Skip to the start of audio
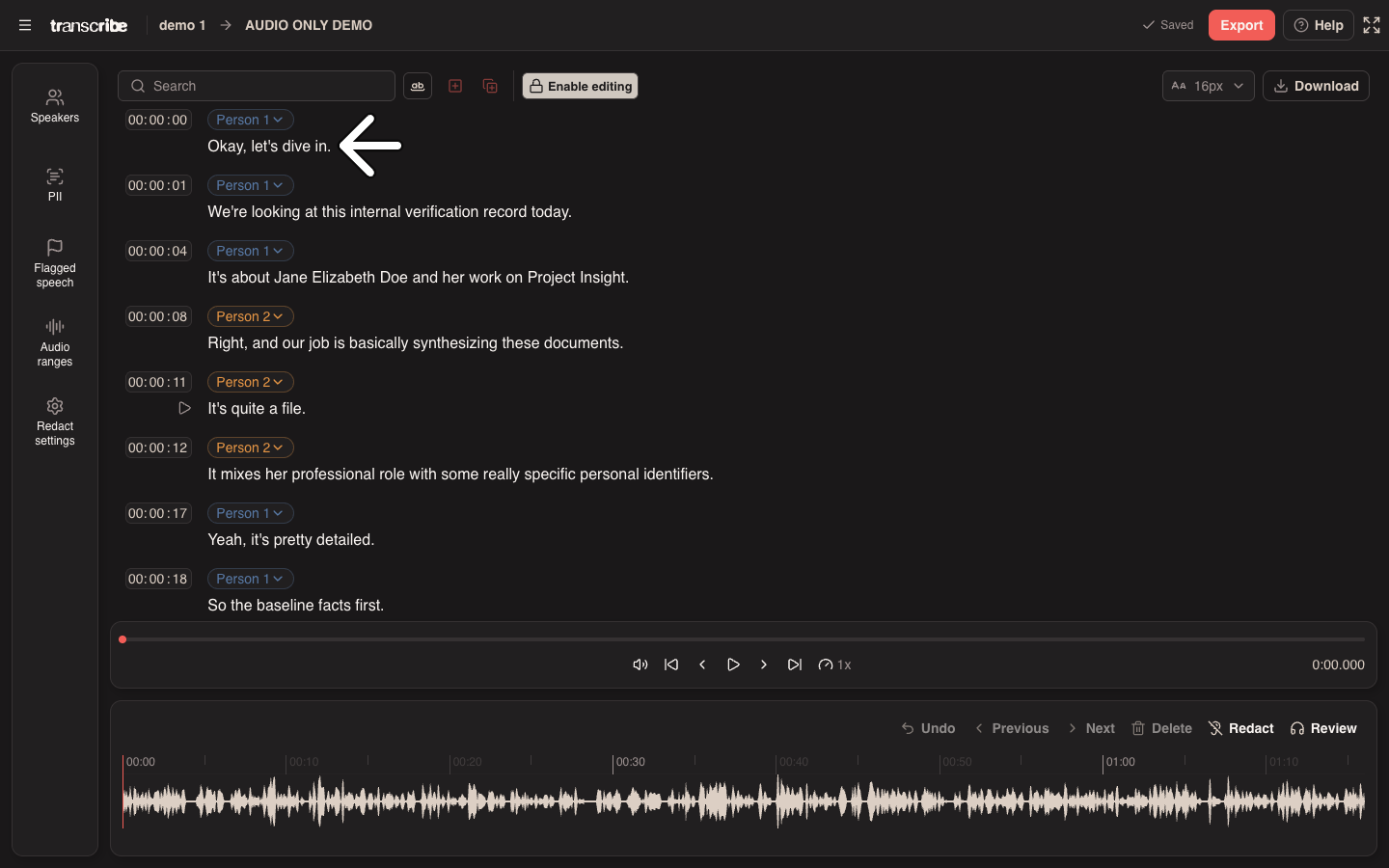 [671, 665]
